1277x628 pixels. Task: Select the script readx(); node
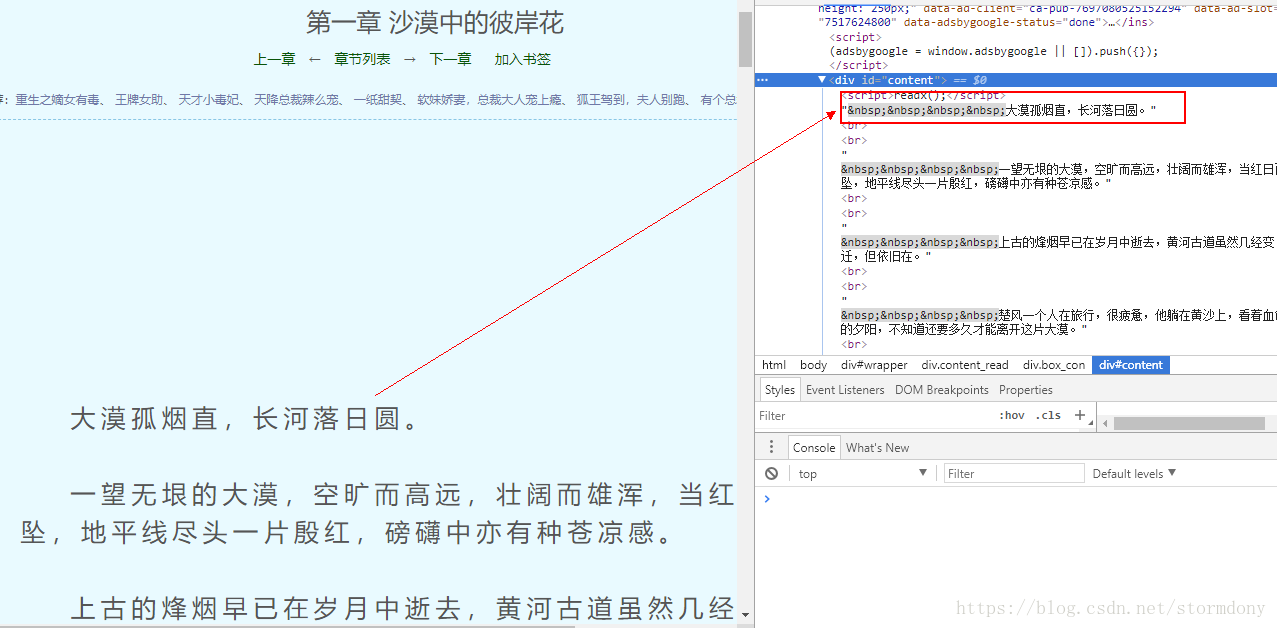pyautogui.click(x=923, y=95)
